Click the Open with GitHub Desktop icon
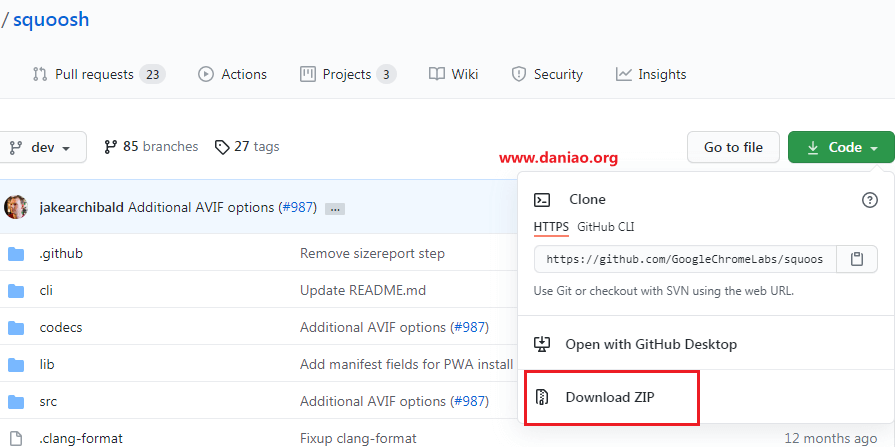Image resolution: width=895 pixels, height=447 pixels. (x=542, y=344)
